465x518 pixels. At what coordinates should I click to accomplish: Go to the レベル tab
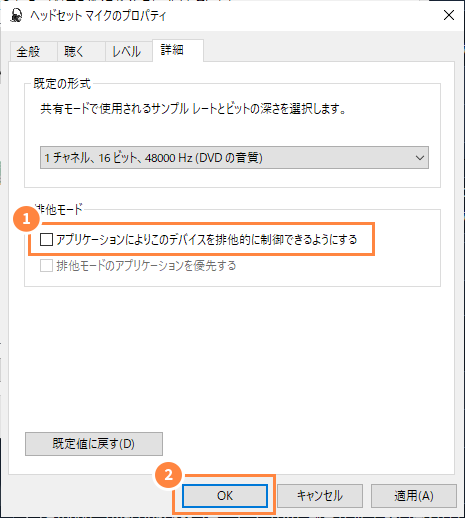(x=126, y=52)
